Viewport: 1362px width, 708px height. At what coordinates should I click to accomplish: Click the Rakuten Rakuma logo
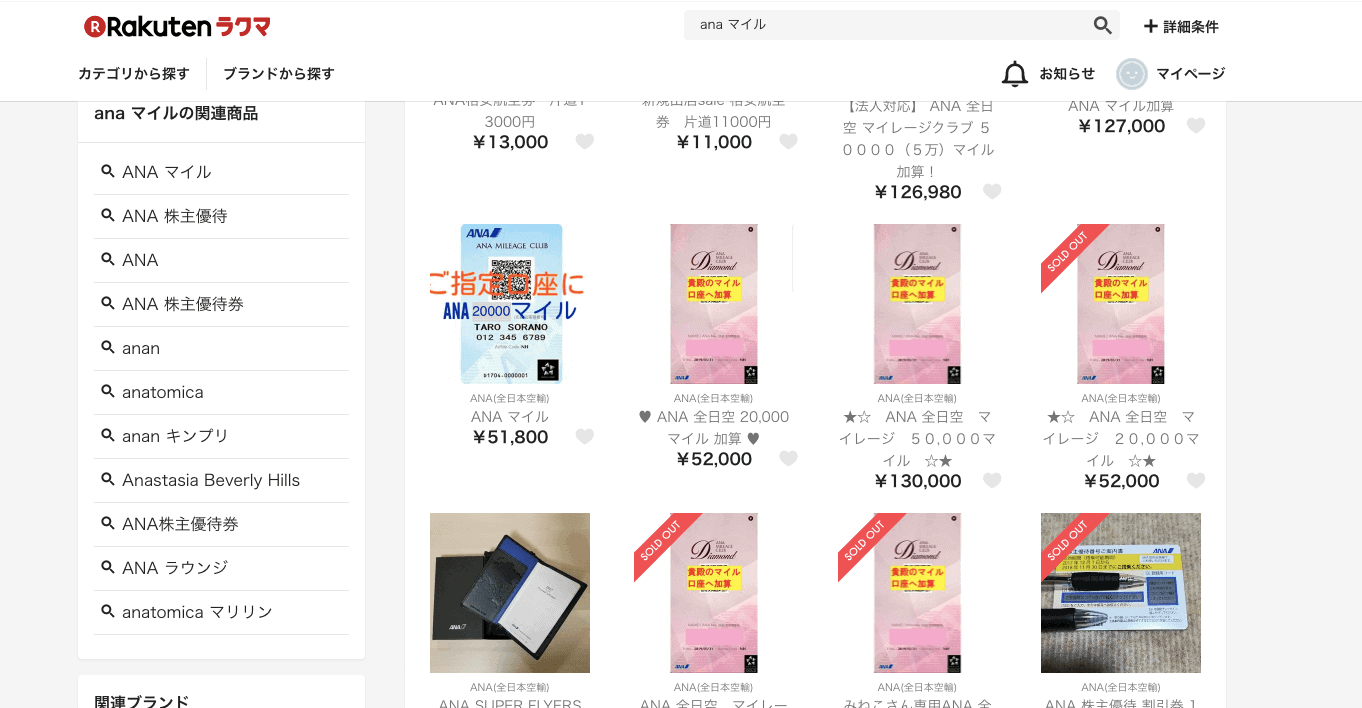pos(176,26)
